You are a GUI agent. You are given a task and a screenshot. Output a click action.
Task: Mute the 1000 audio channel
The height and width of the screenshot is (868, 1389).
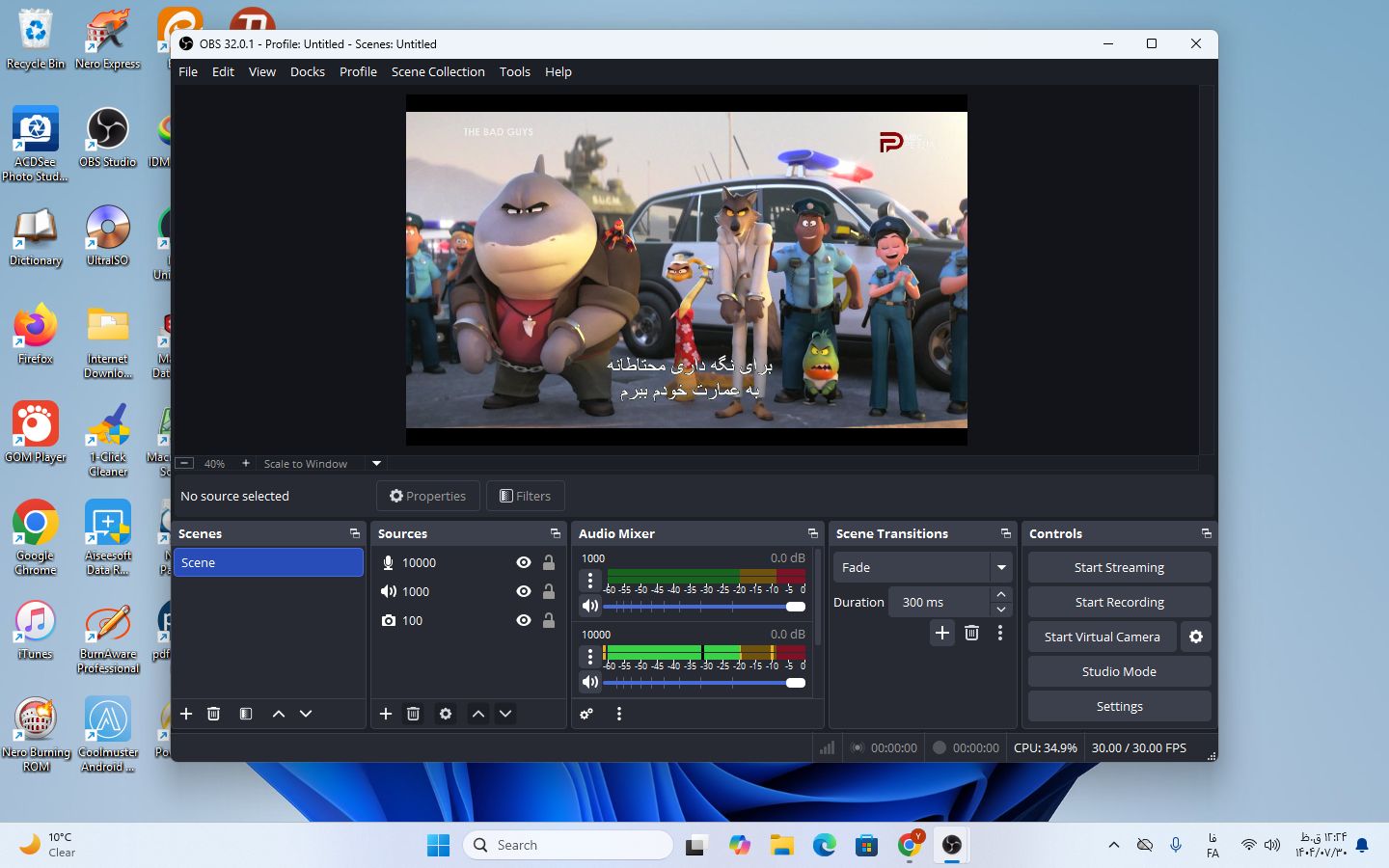(590, 606)
